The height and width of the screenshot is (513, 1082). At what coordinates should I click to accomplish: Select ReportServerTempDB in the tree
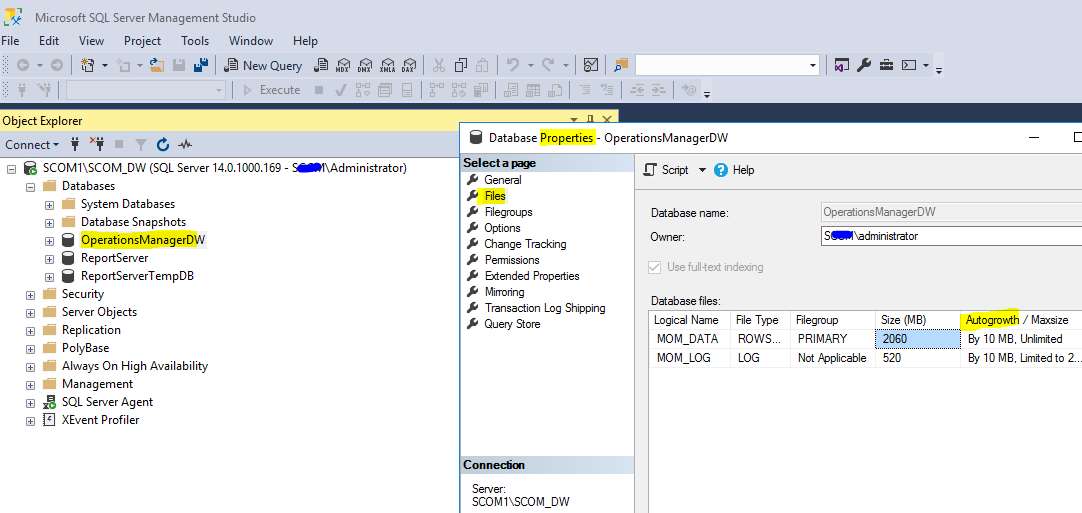point(137,276)
